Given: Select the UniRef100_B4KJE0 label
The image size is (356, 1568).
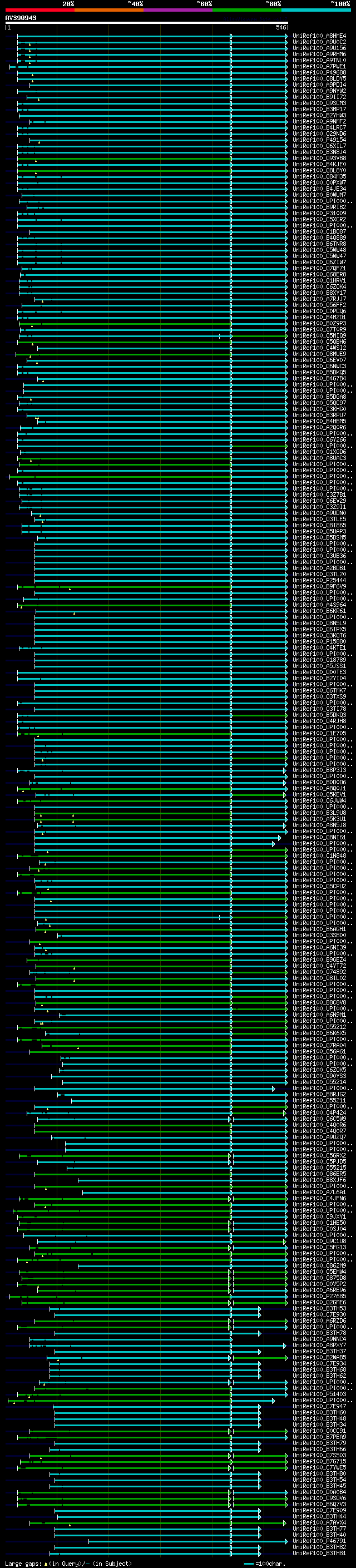Looking at the screenshot, I should coord(319,164).
